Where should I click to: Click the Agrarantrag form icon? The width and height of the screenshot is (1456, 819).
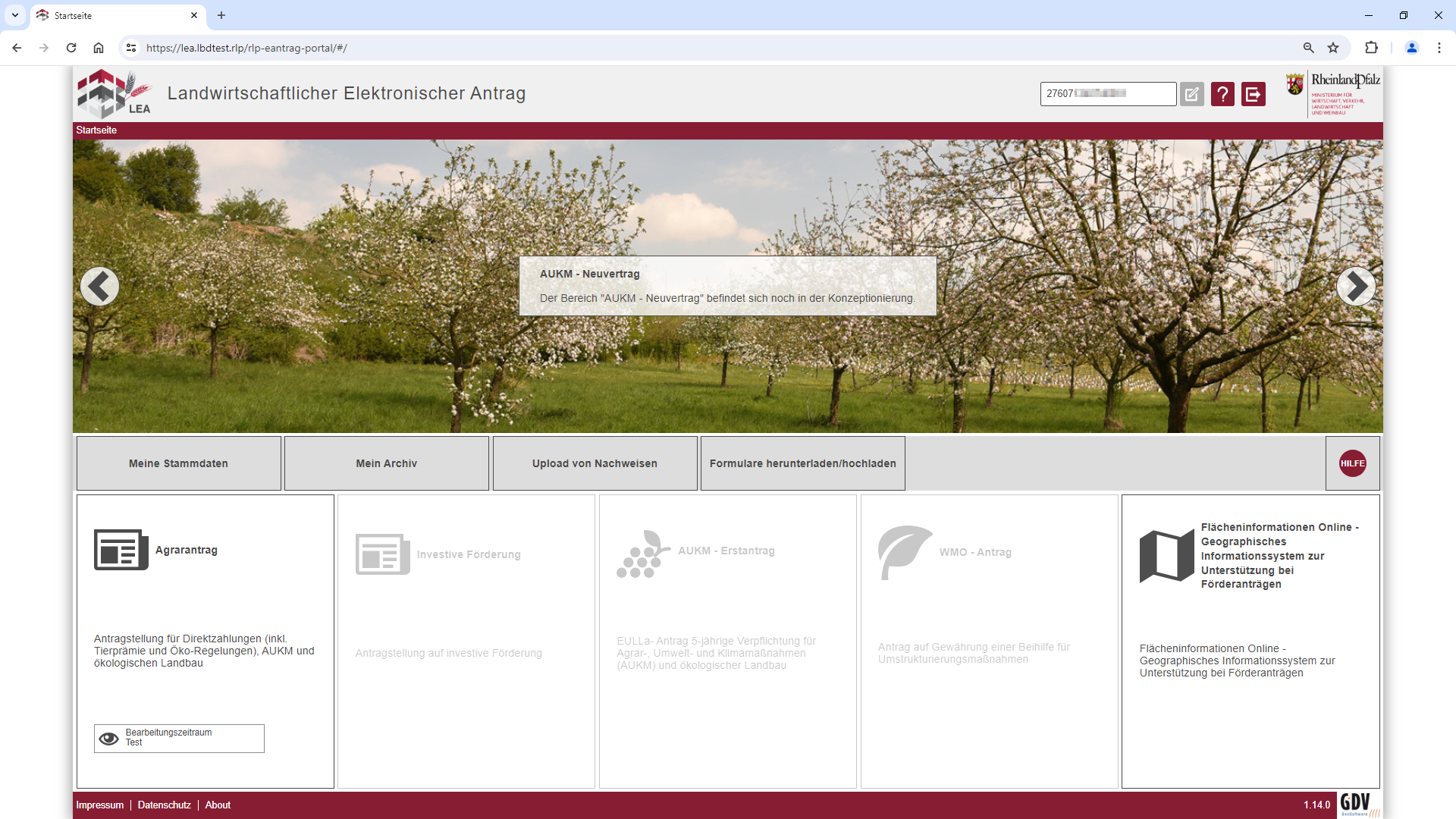(x=121, y=550)
